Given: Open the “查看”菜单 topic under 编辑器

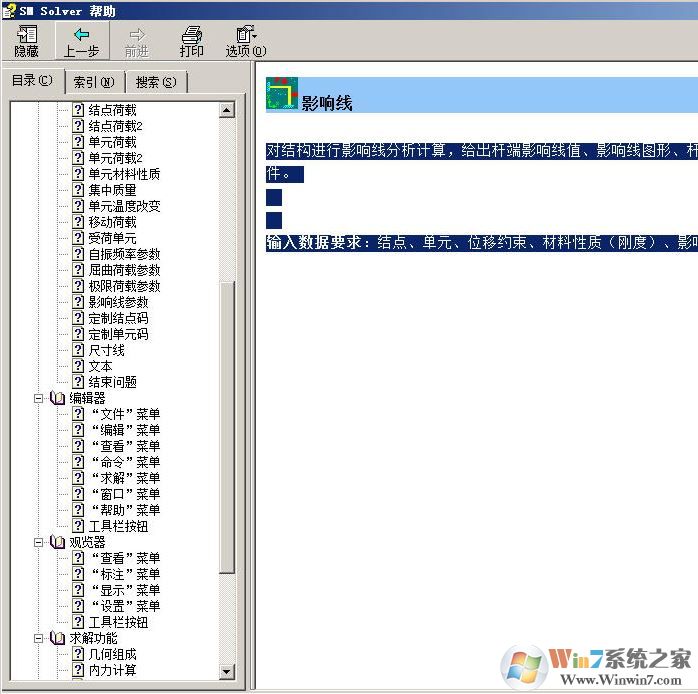Looking at the screenshot, I should tap(126, 446).
